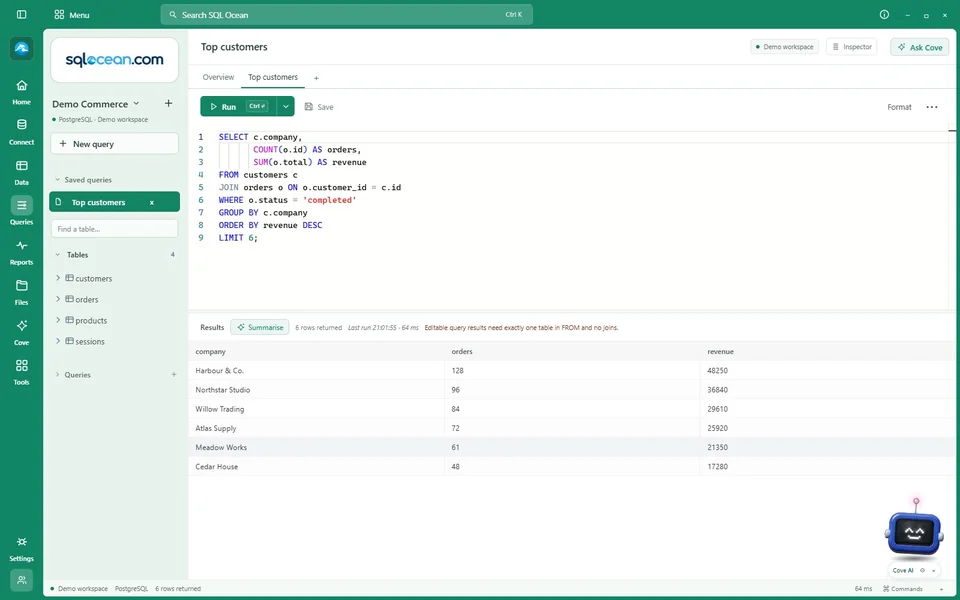Open the Connect section

(21, 132)
